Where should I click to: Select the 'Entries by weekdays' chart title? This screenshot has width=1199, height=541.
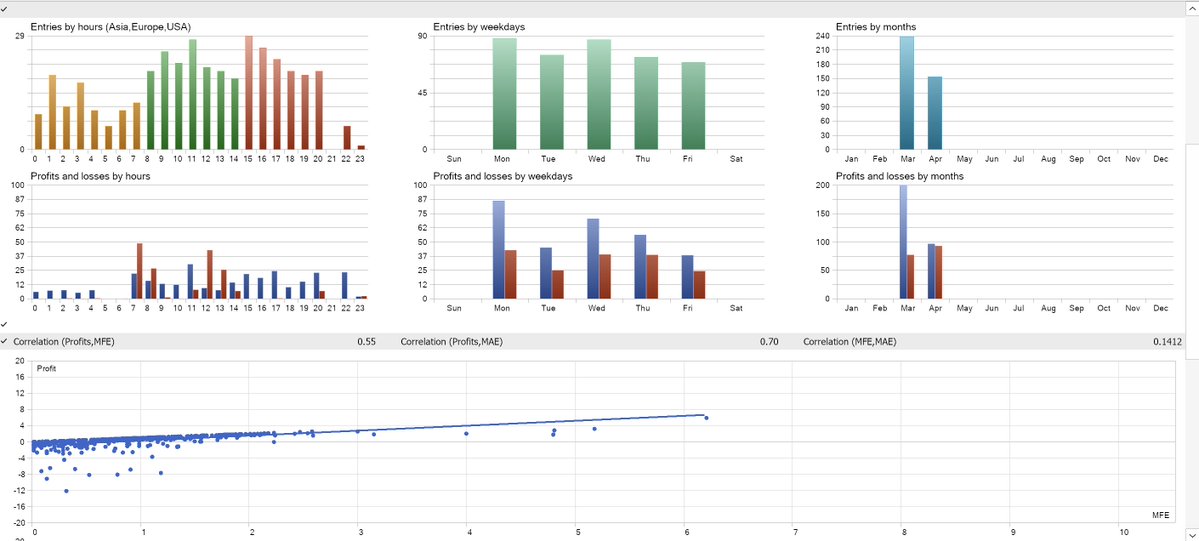click(x=479, y=27)
